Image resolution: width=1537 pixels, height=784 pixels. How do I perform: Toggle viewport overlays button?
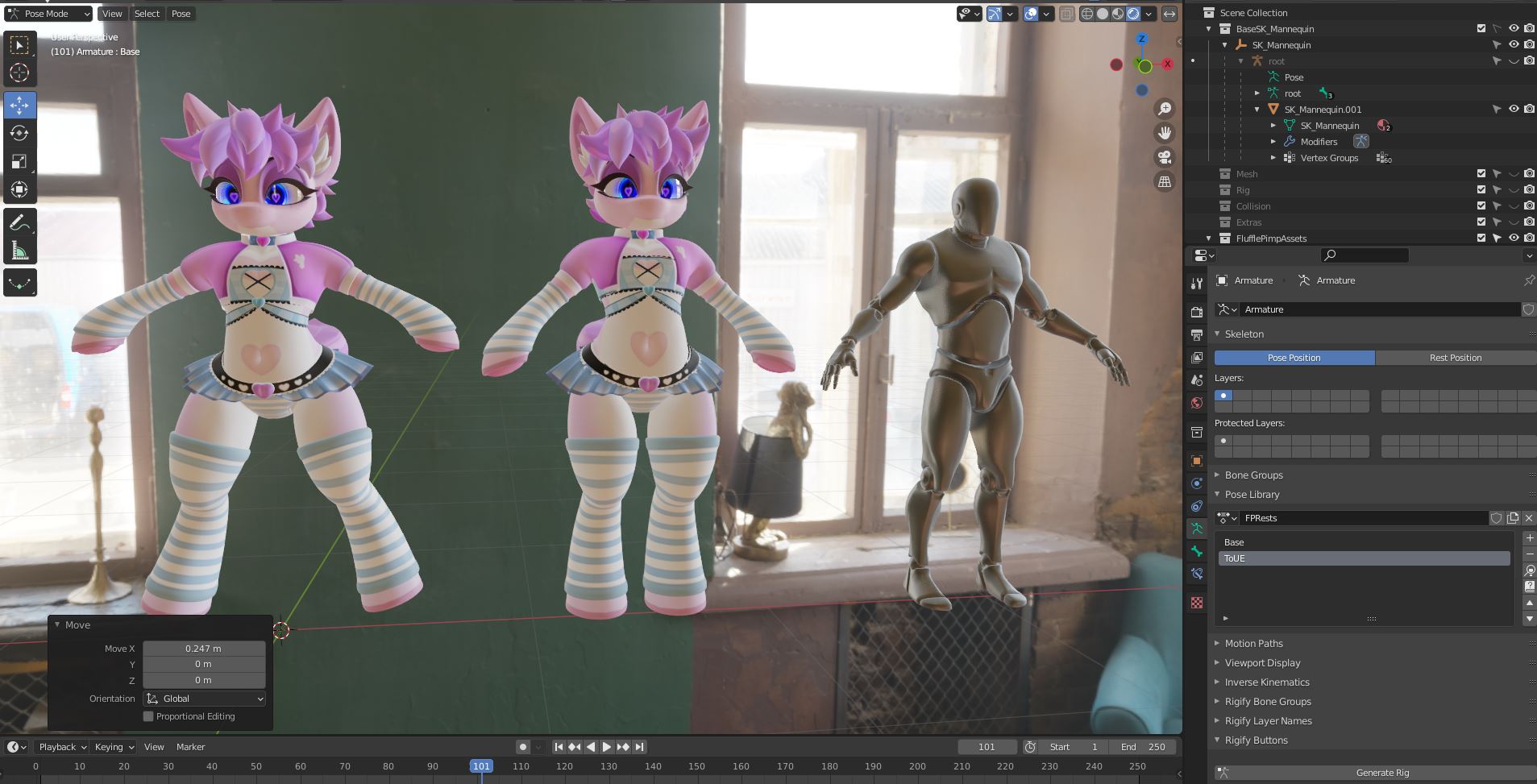[x=1031, y=14]
